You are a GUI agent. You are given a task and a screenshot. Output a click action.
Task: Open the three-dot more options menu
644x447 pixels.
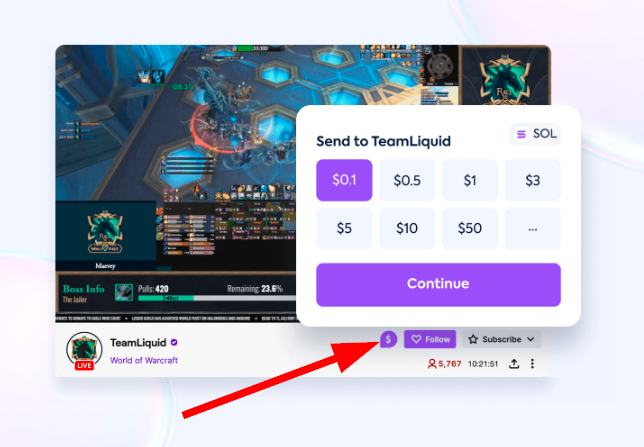tap(532, 364)
